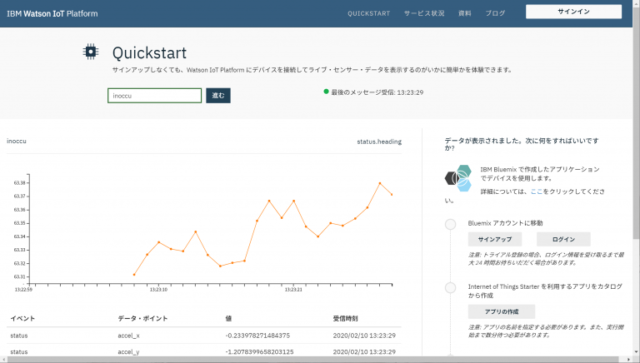Click the status.heading chart label
The height and width of the screenshot is (363, 640).
[379, 142]
